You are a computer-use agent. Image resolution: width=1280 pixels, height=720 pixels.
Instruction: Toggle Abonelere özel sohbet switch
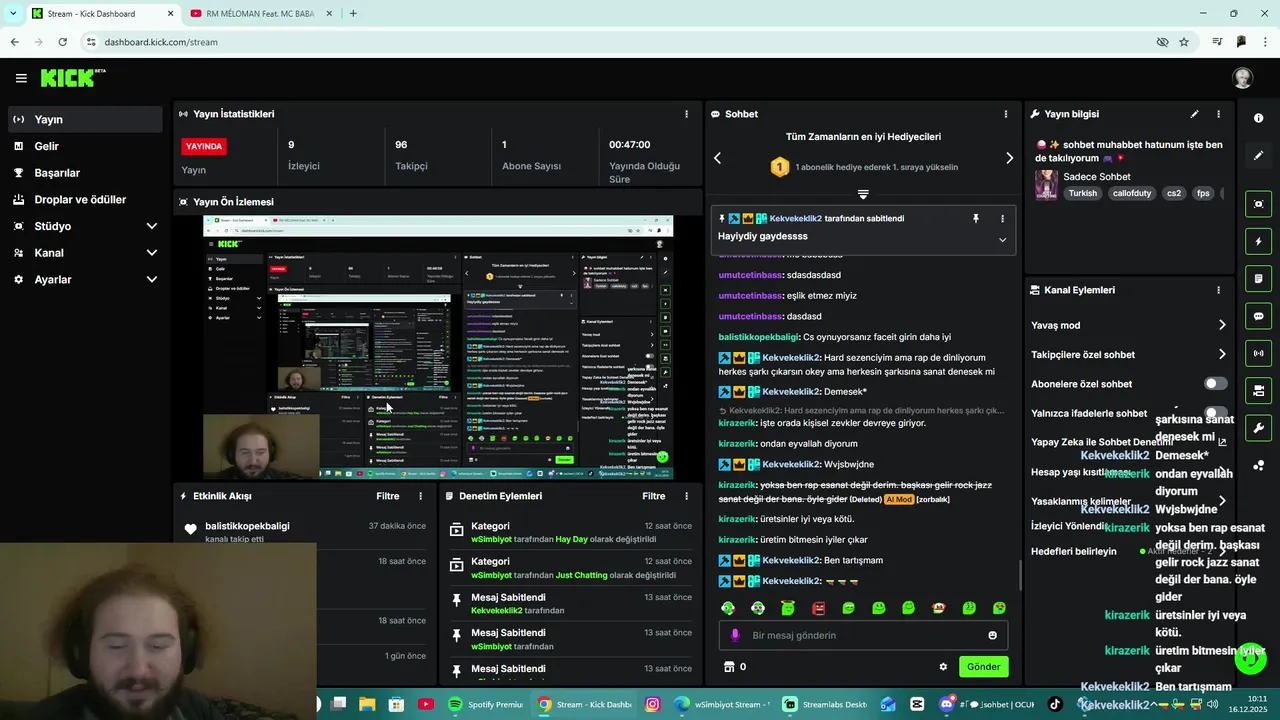click(x=1215, y=384)
